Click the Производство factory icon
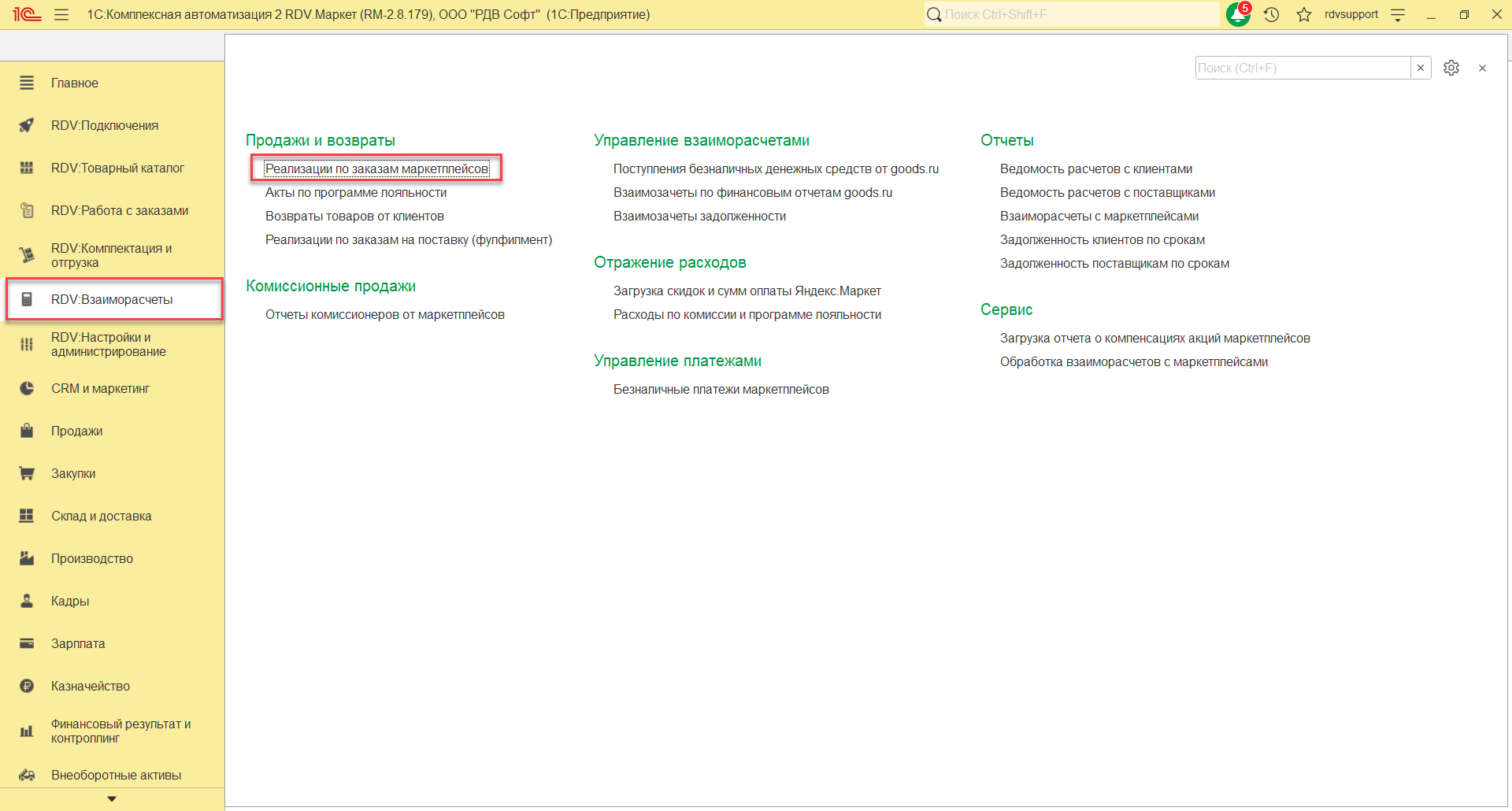This screenshot has width=1512, height=811. [x=27, y=558]
